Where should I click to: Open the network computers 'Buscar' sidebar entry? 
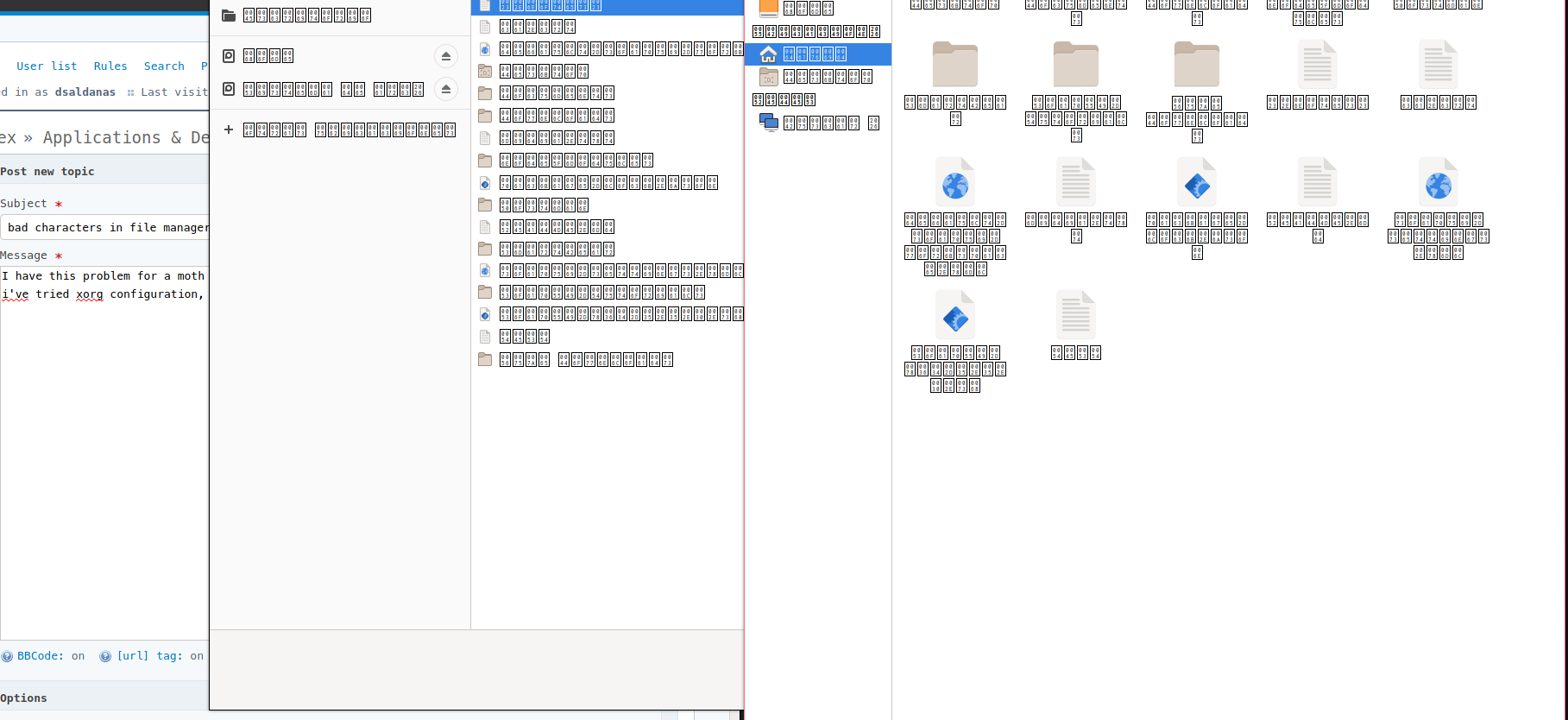[818, 122]
